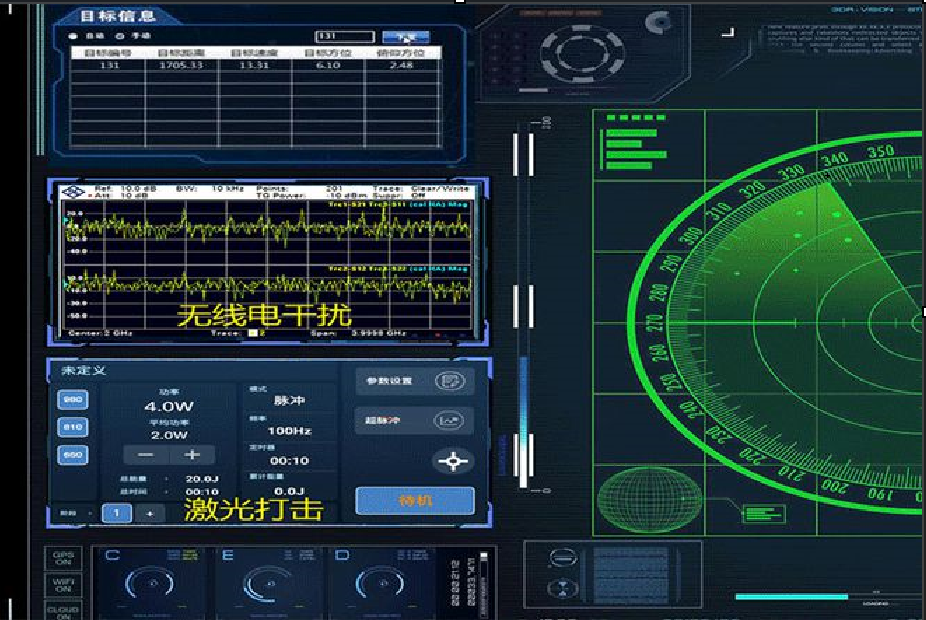The image size is (926, 620).
Task: Click the 340 degree mark on radar
Action: click(x=835, y=159)
